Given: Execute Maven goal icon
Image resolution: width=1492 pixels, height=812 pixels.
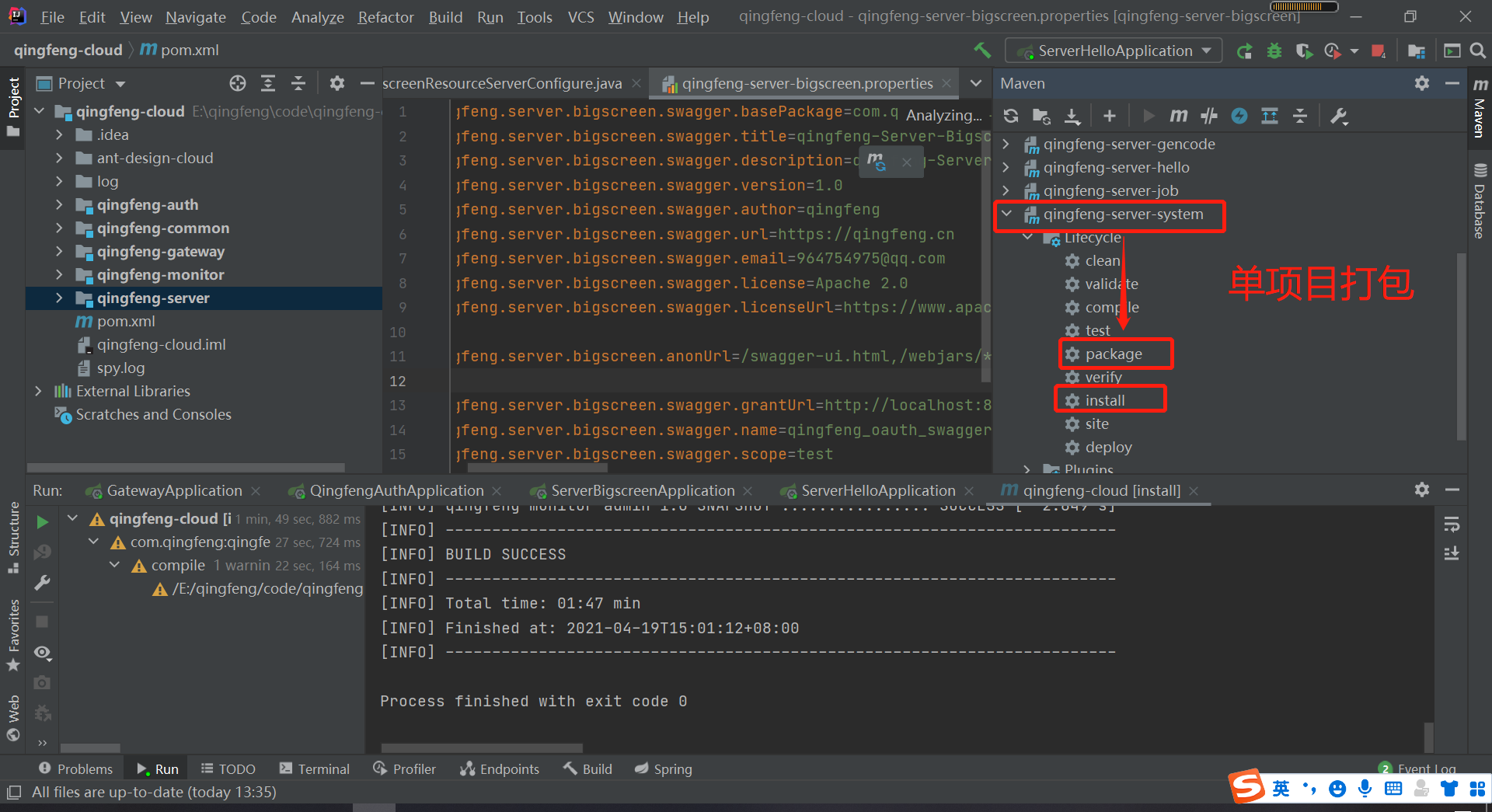Looking at the screenshot, I should pyautogui.click(x=1179, y=116).
